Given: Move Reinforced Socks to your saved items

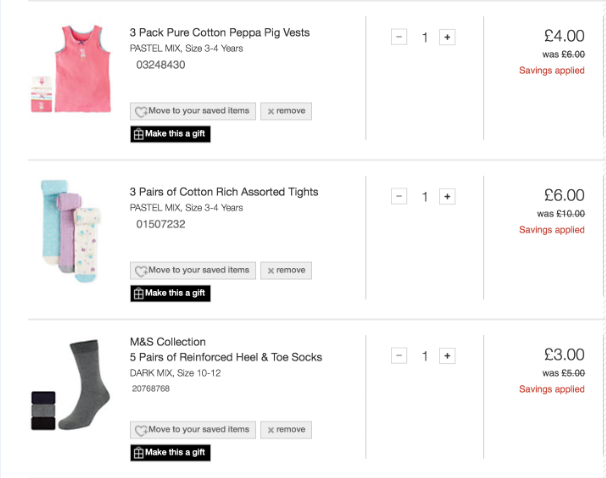Looking at the screenshot, I should 193,430.
